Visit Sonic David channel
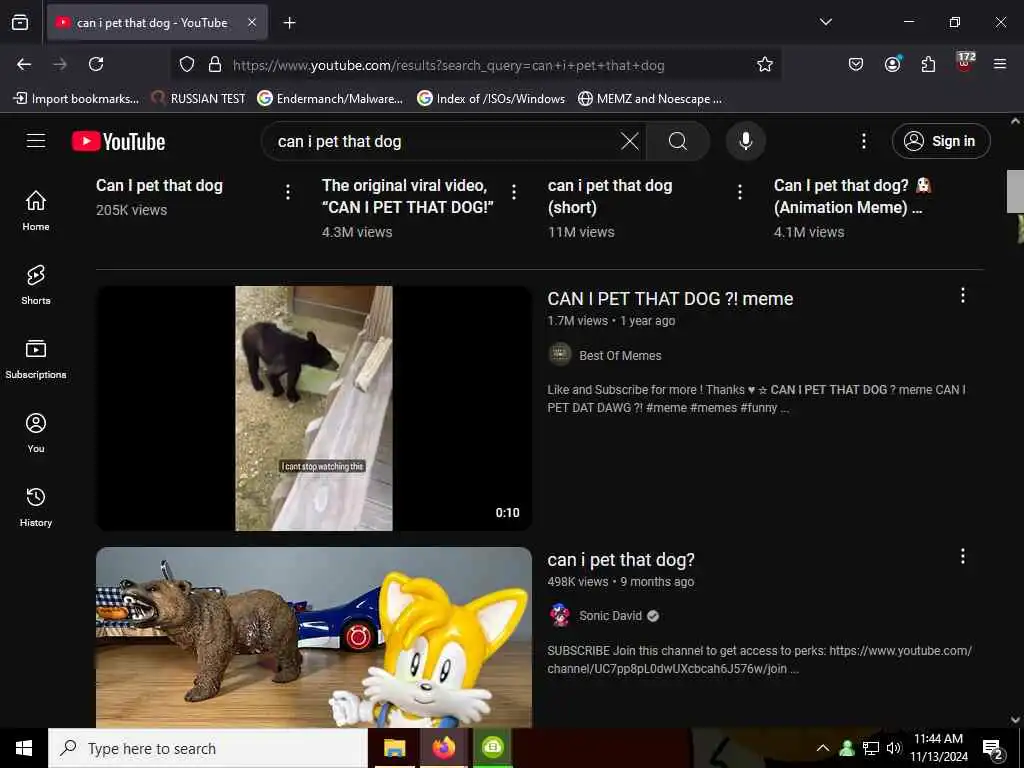1024x768 pixels. [610, 616]
